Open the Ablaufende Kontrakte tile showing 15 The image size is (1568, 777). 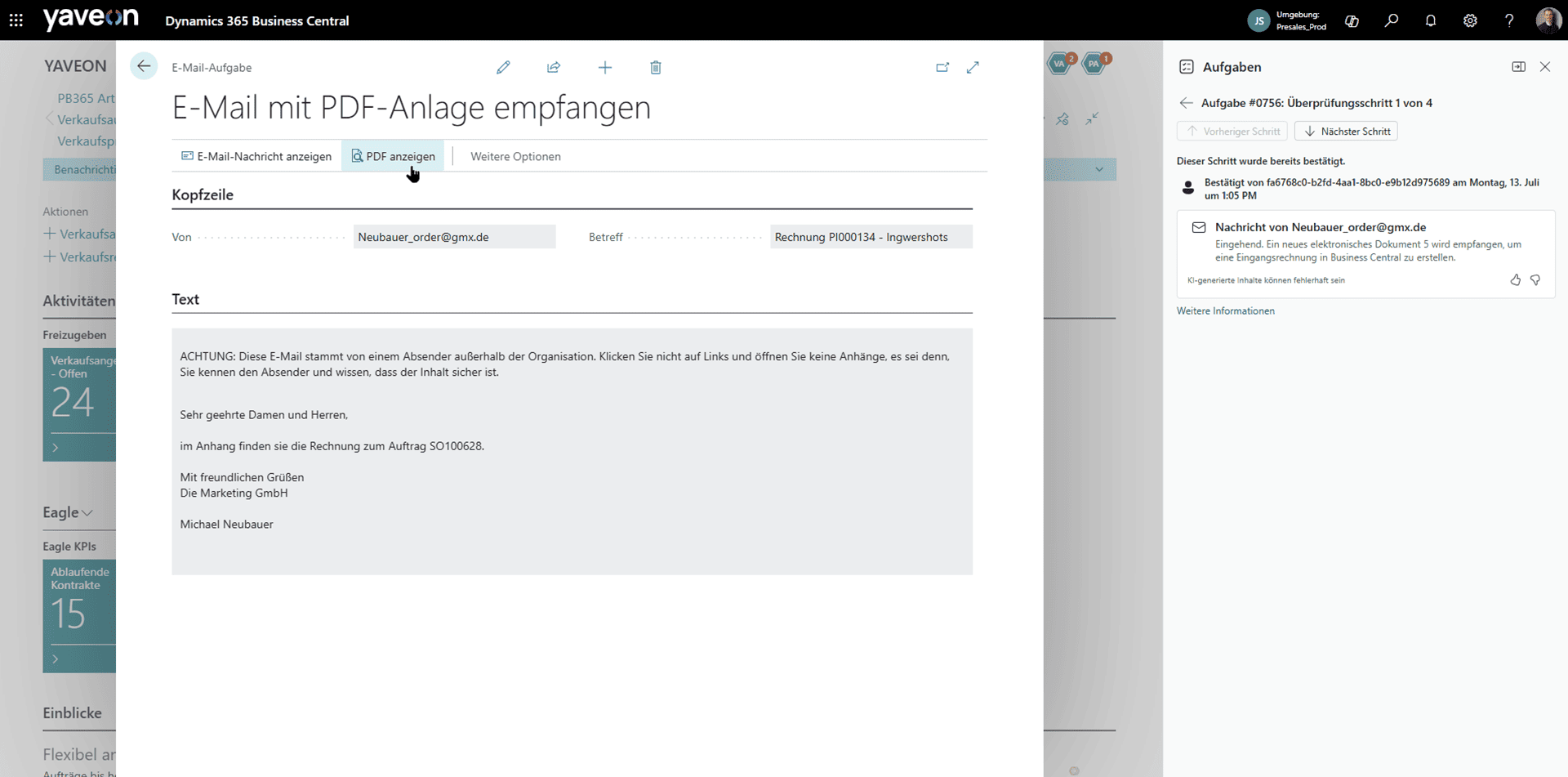(79, 616)
